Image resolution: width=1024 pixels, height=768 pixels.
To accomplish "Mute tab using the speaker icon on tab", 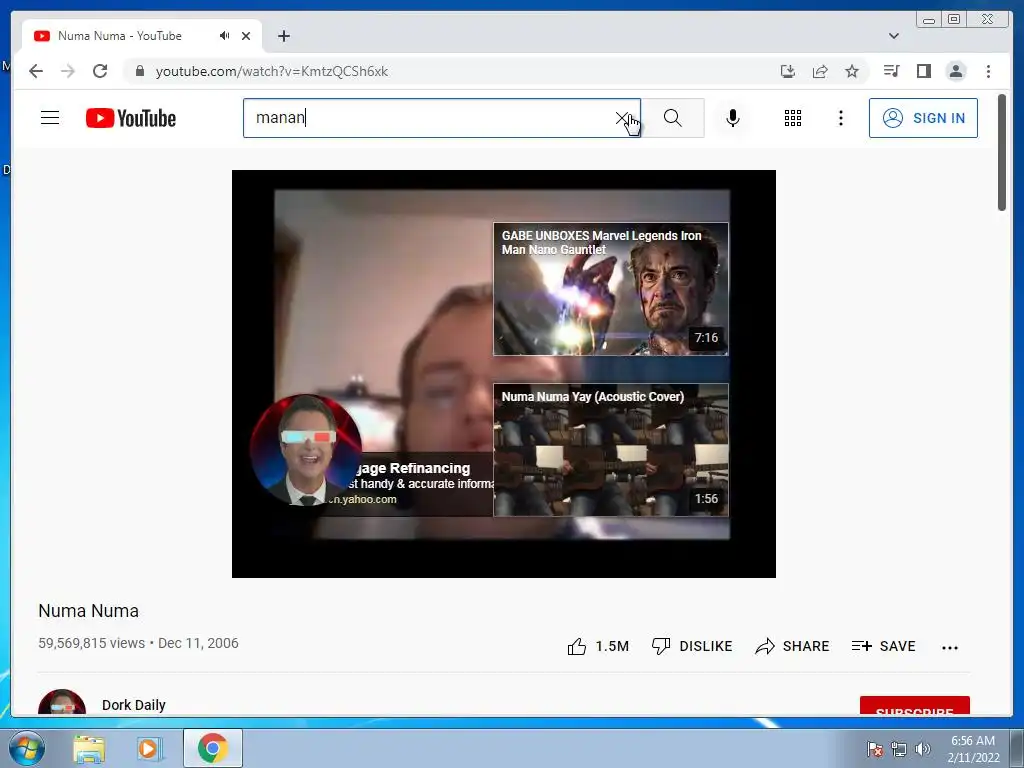I will coord(224,36).
